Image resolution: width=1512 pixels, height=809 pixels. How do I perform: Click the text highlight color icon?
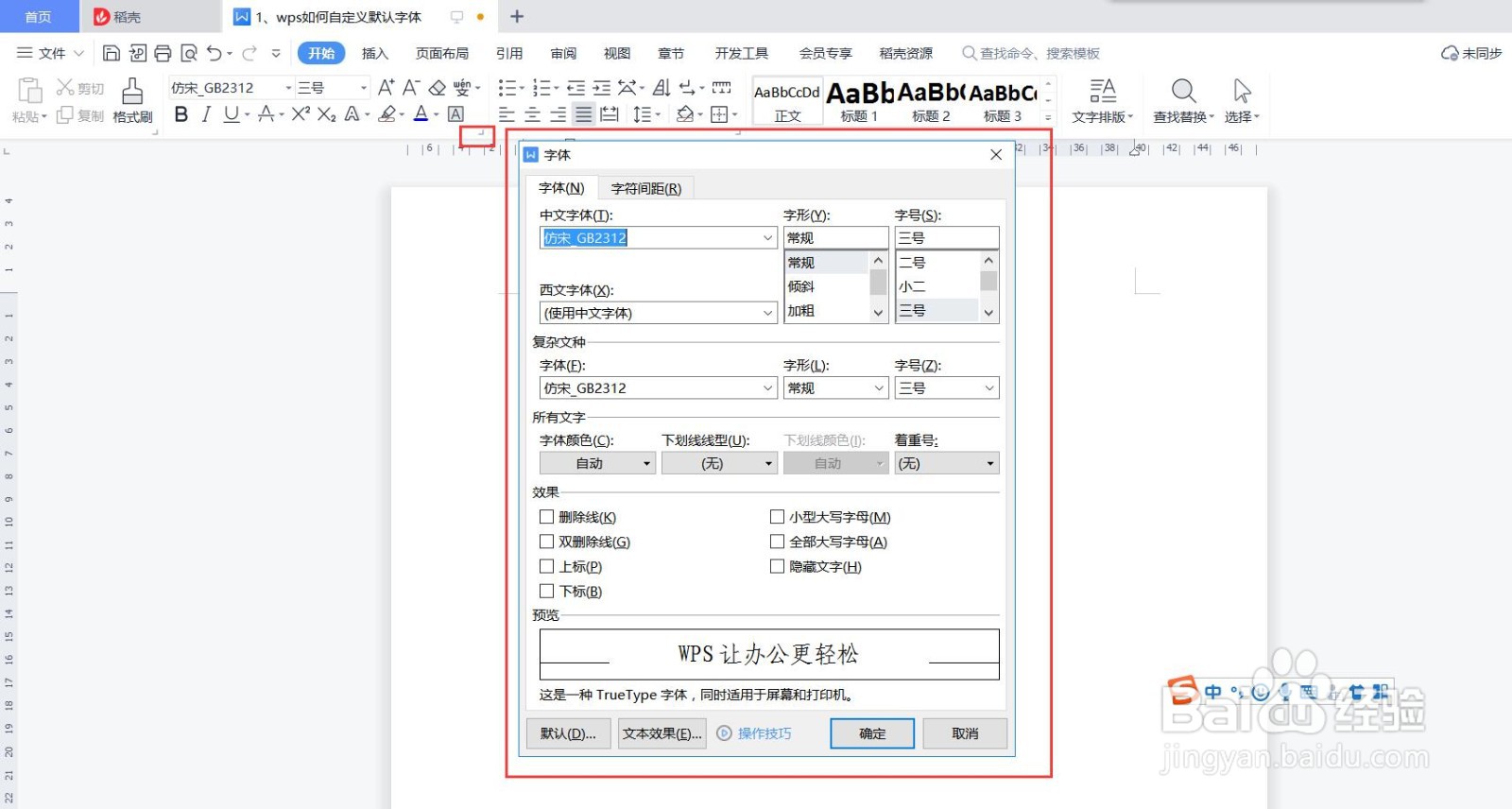(x=387, y=114)
